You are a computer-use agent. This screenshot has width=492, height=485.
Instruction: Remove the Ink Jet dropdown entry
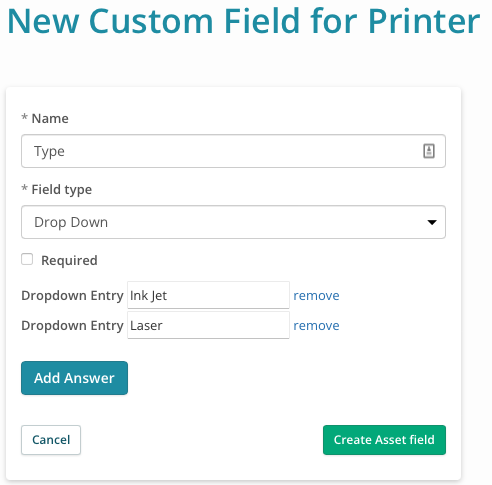316,295
